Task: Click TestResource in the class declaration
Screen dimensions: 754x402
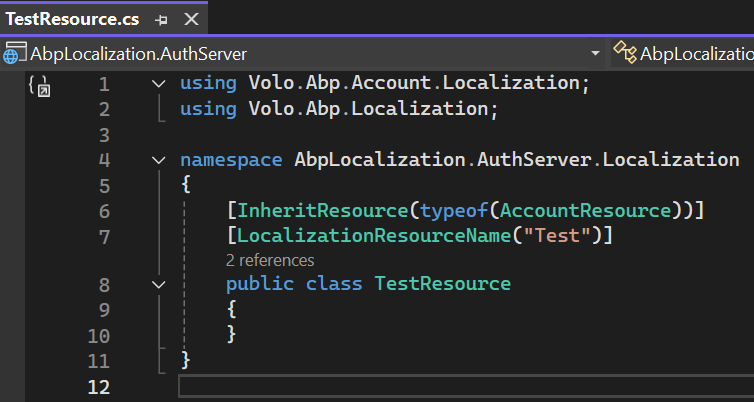Action: (x=442, y=285)
